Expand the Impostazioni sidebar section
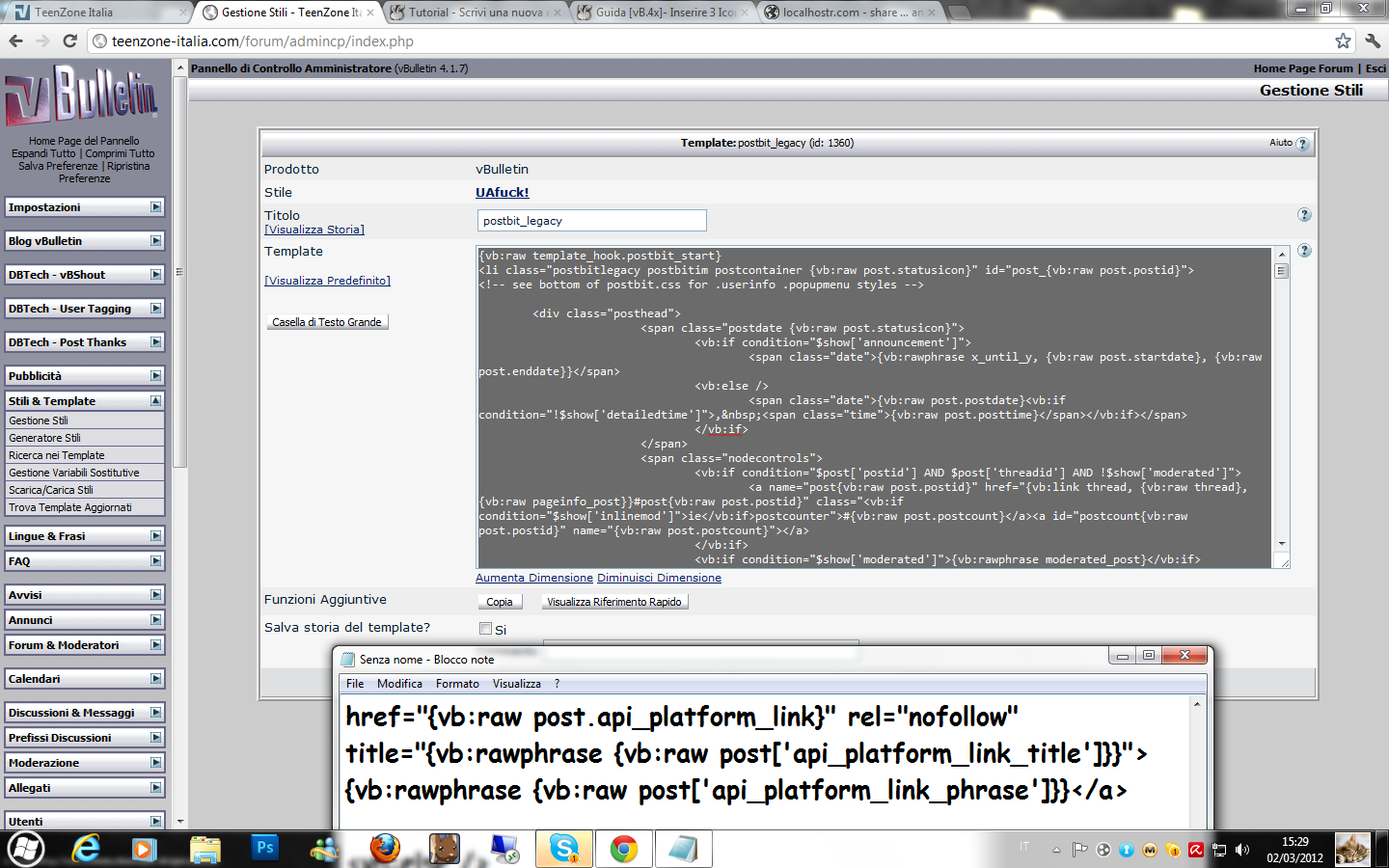 (155, 207)
